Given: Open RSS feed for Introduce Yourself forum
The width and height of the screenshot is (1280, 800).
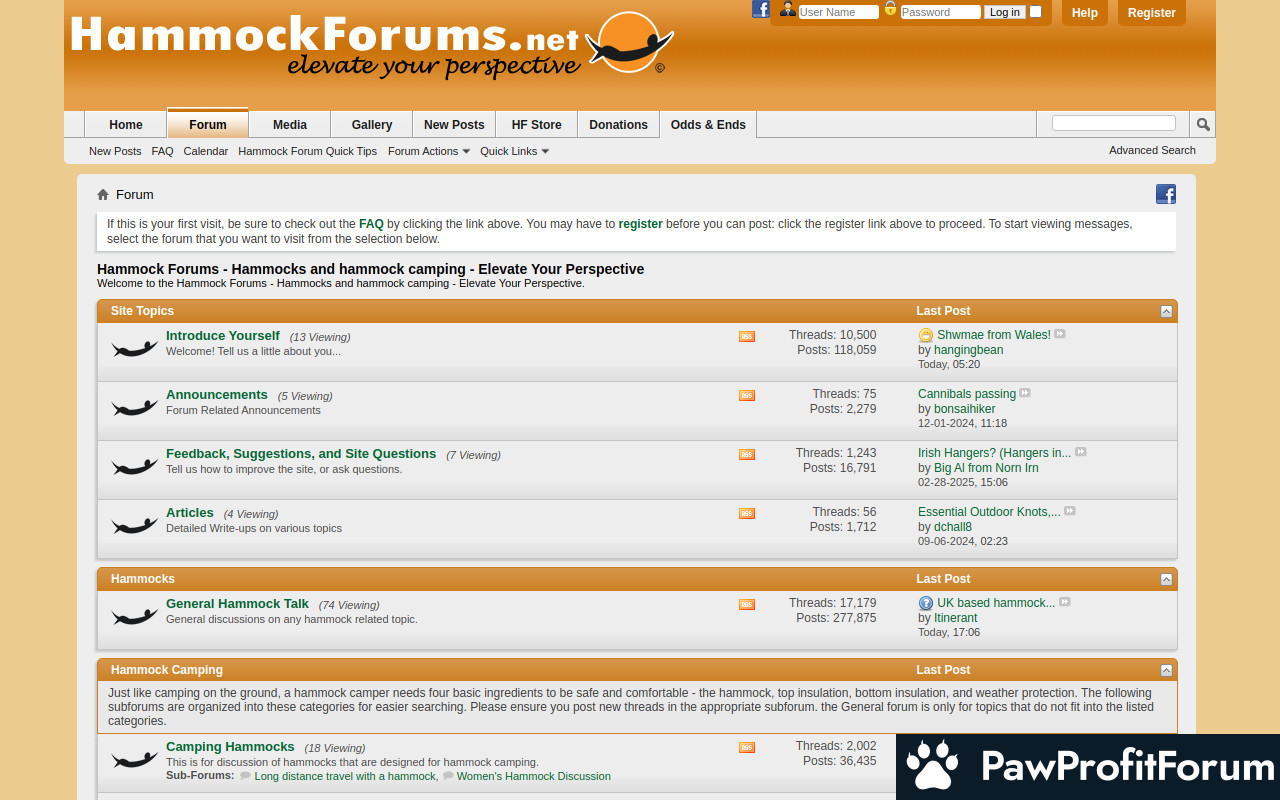Looking at the screenshot, I should 746,337.
